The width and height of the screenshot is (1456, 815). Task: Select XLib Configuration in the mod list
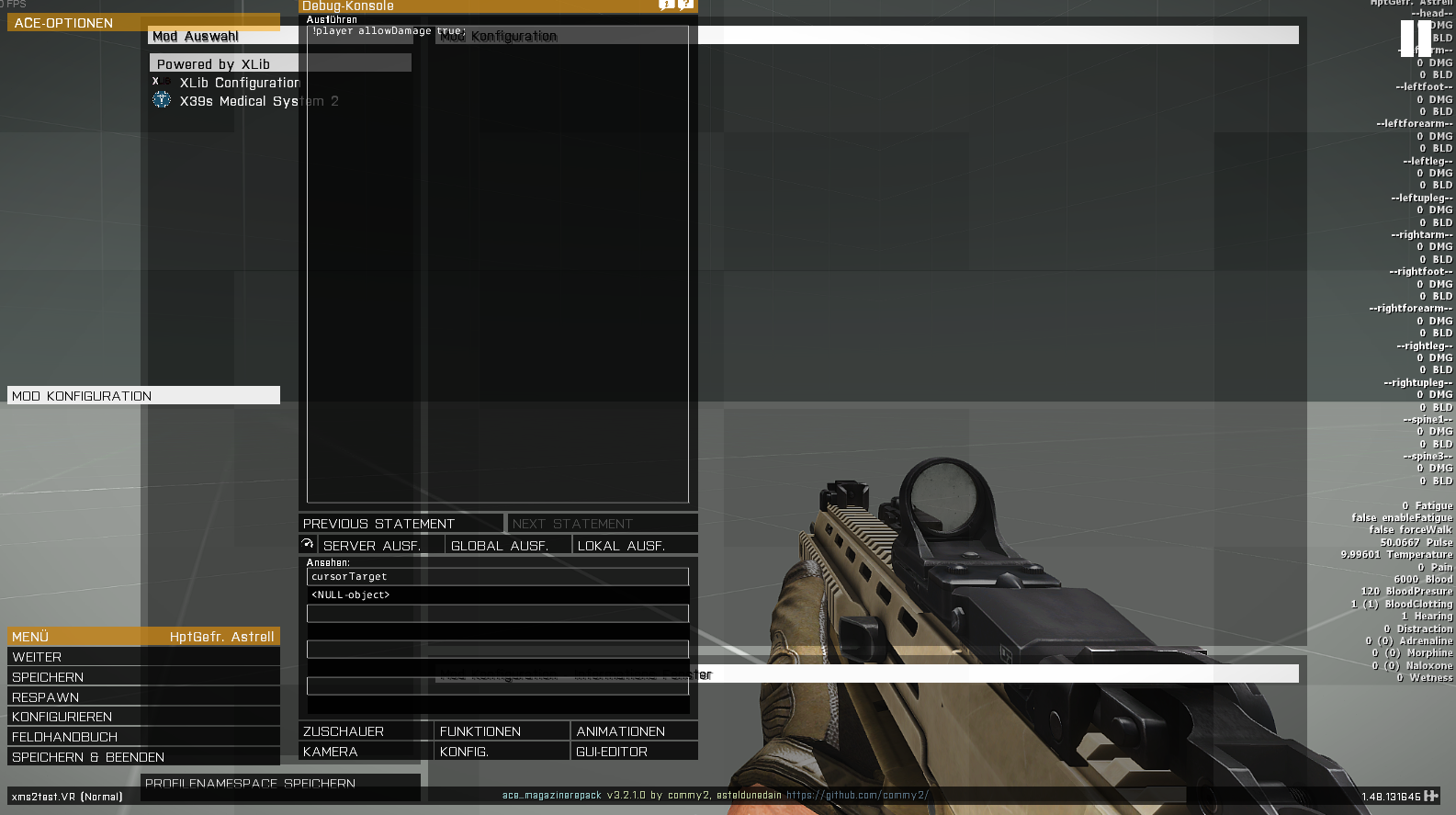(x=240, y=83)
